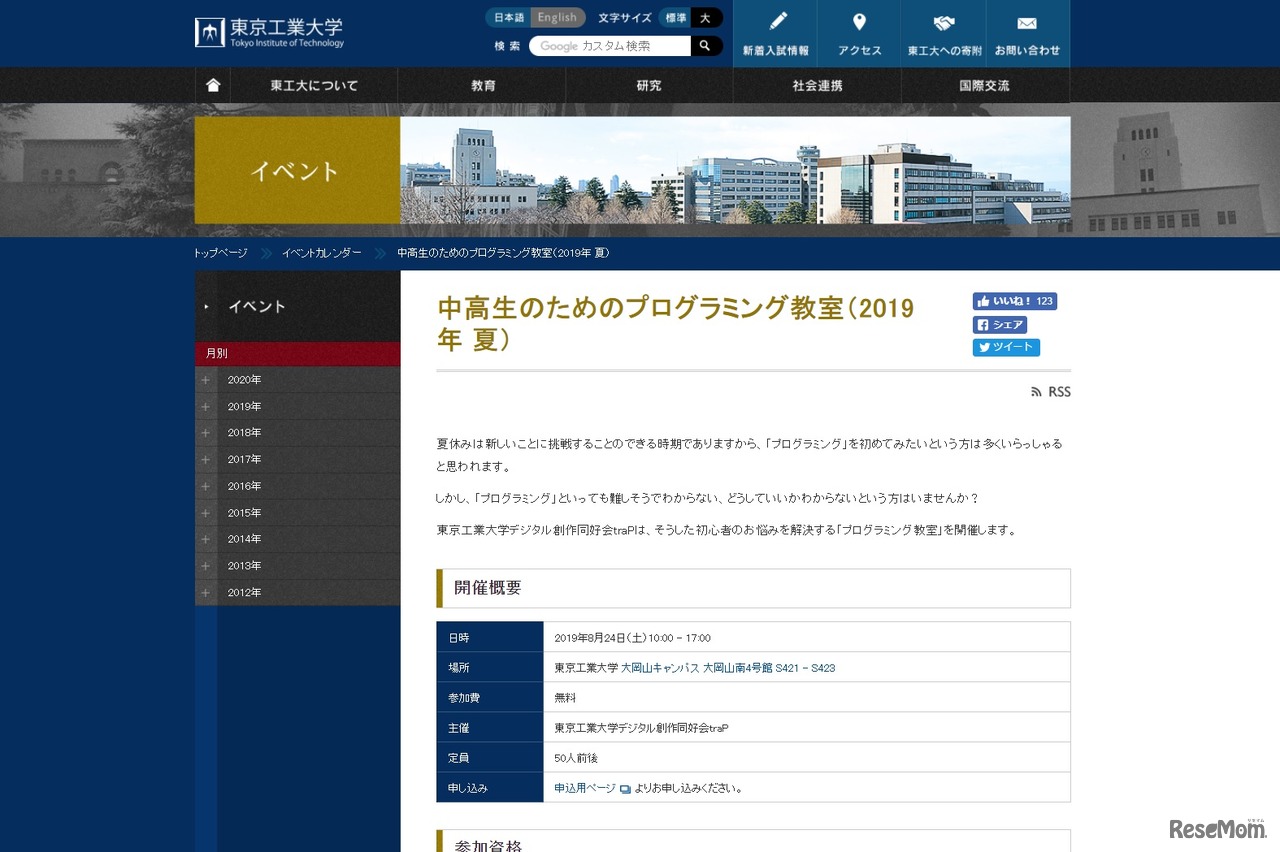Image resolution: width=1280 pixels, height=852 pixels.
Task: Open 社会連携 navigation menu
Action: point(817,86)
